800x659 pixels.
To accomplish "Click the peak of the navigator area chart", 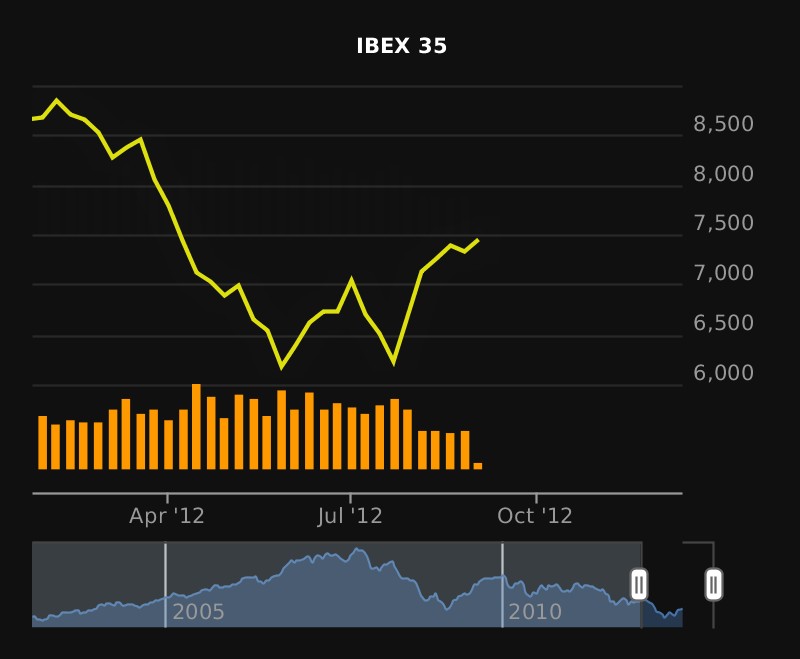I will [358, 549].
